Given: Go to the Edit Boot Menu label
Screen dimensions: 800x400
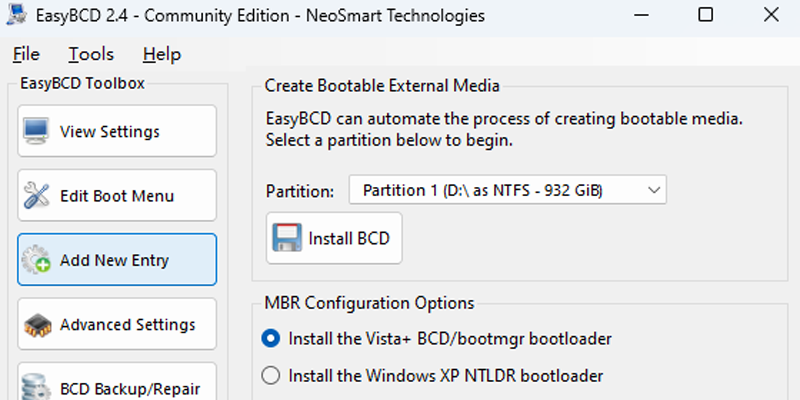Looking at the screenshot, I should (117, 196).
